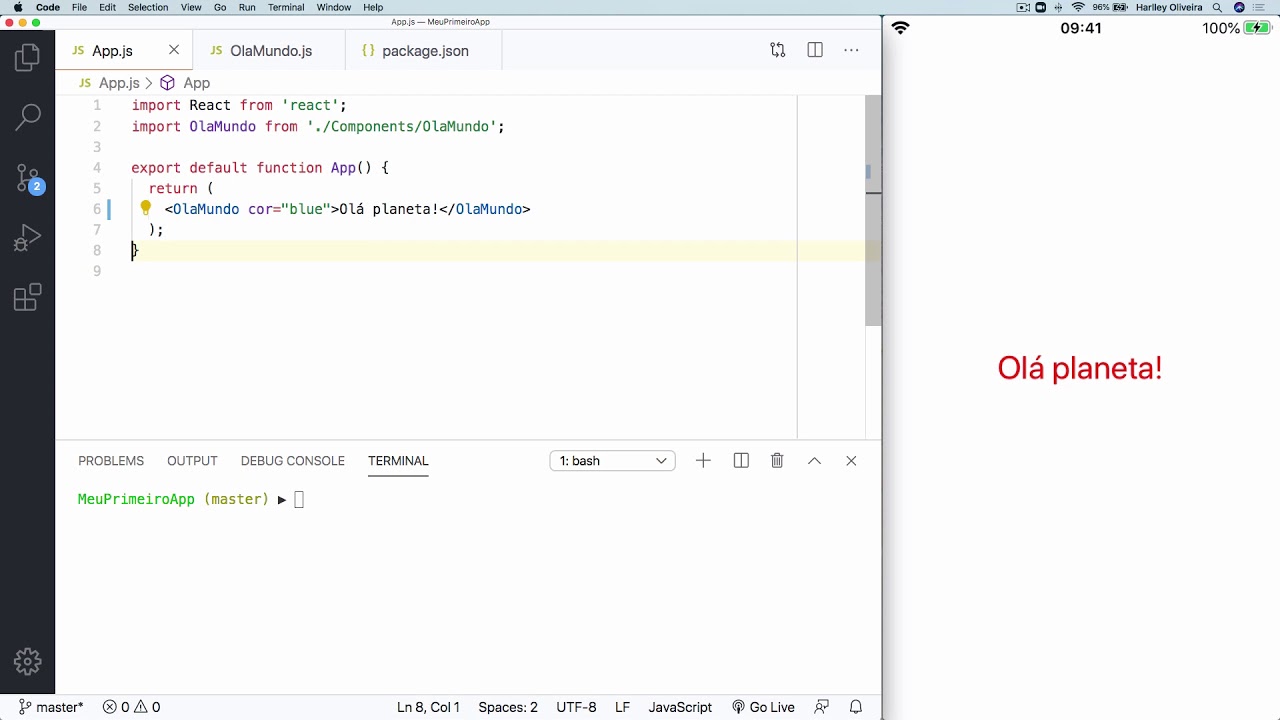
Task: Kill terminal with the trash icon
Action: [777, 461]
